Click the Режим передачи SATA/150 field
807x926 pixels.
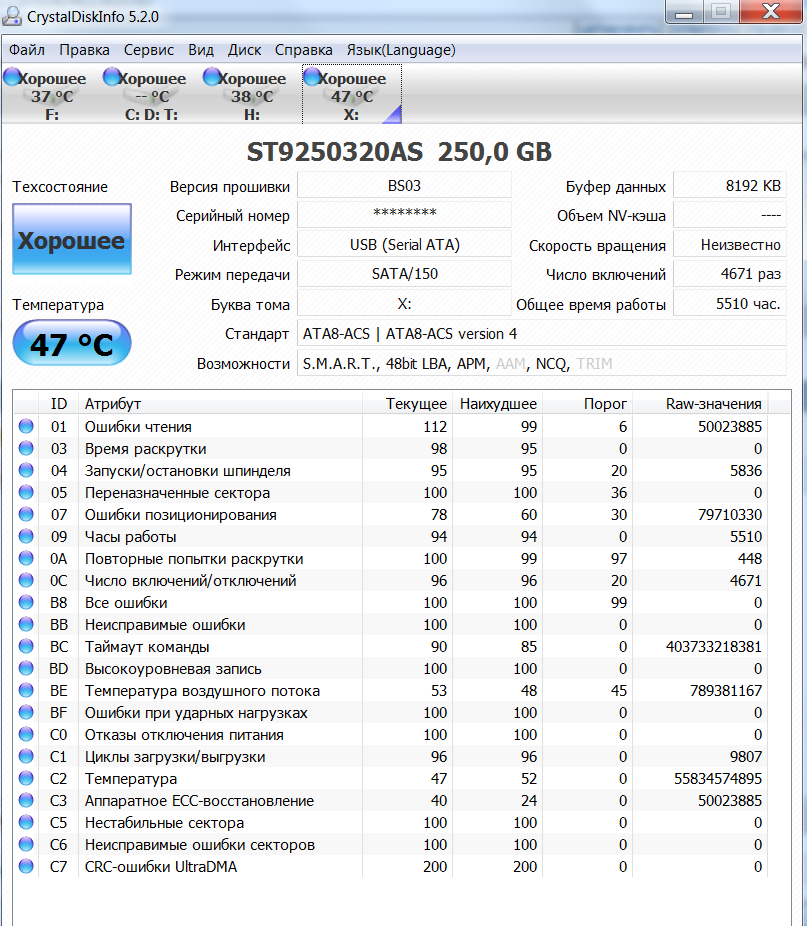pos(404,273)
